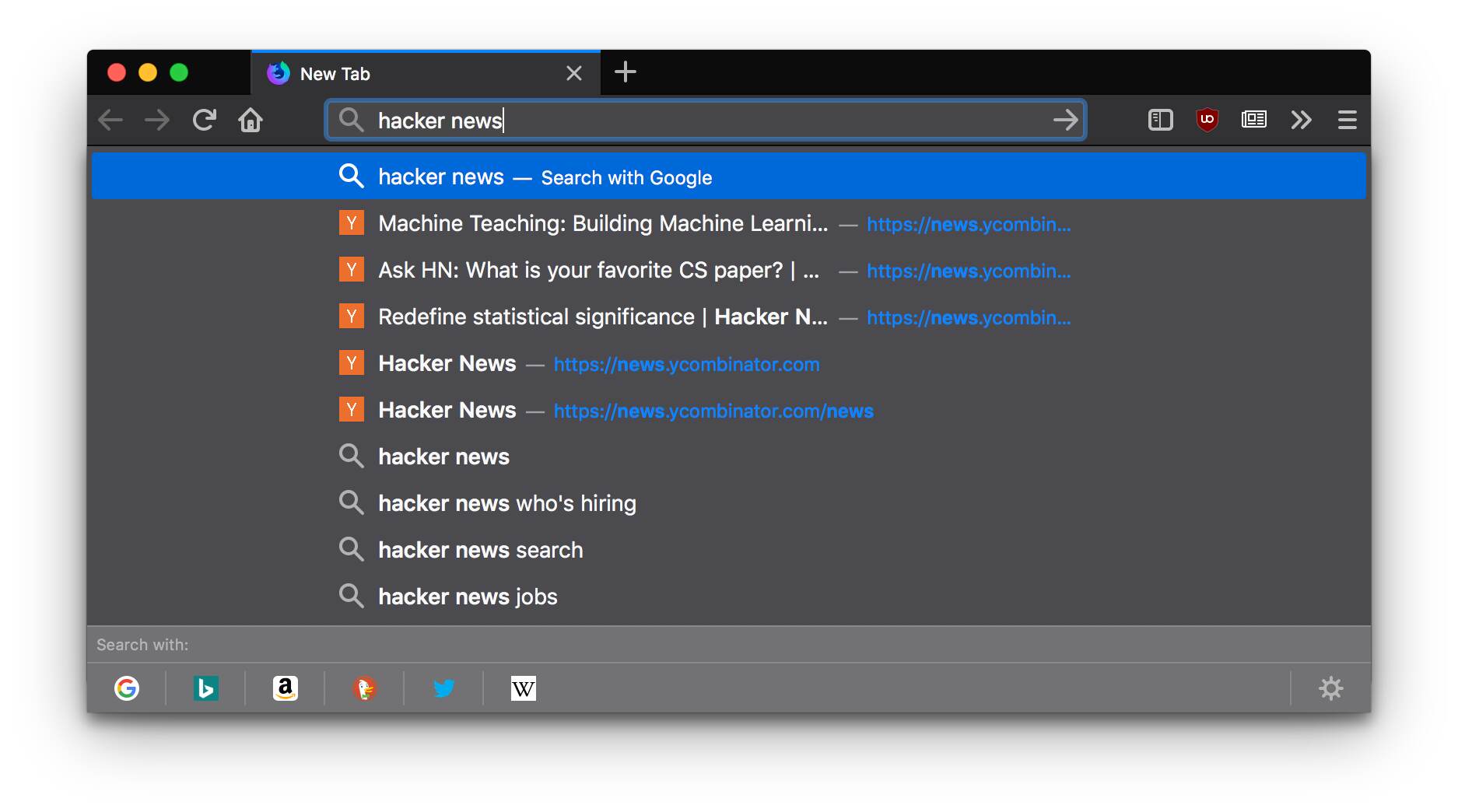
Task: Select DuckDuckGo search engine icon
Action: tap(365, 688)
